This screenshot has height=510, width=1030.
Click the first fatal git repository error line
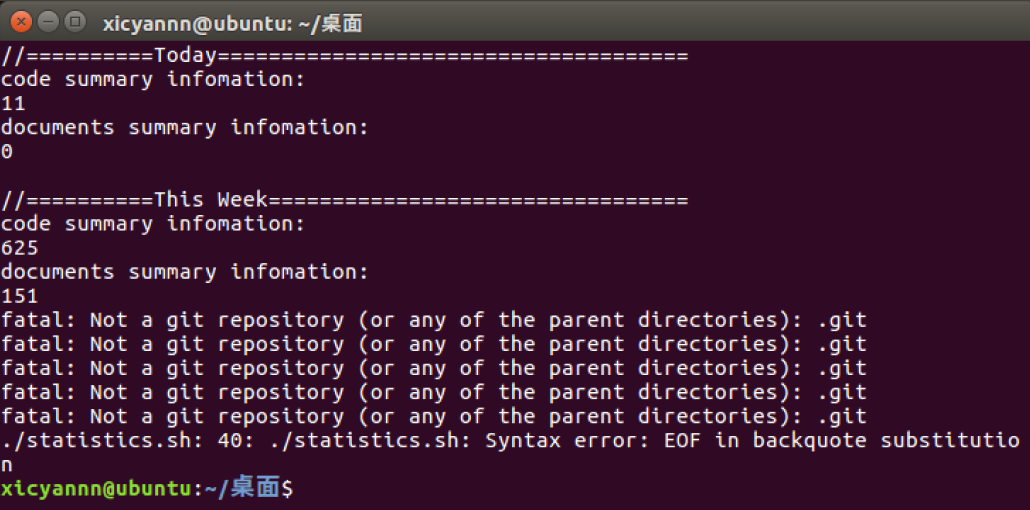click(434, 321)
